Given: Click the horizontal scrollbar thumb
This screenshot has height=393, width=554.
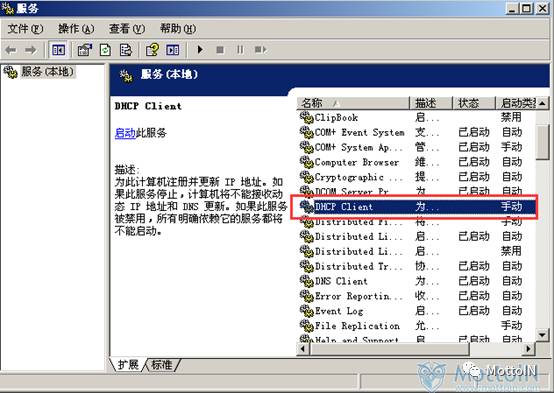Looking at the screenshot, I should click(x=389, y=349).
